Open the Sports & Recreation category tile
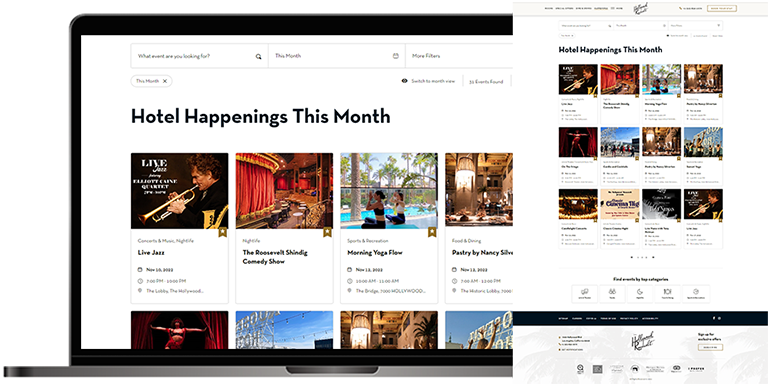Viewport: 770px width, 385px height. pos(695,294)
